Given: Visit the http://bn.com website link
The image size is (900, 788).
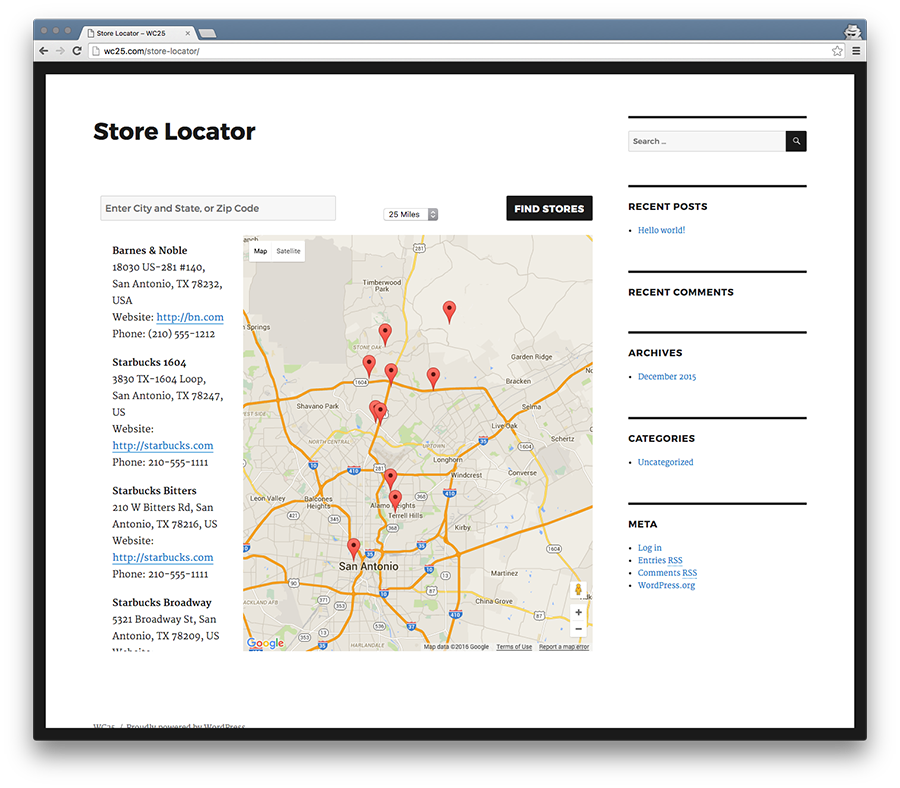Looking at the screenshot, I should (190, 317).
